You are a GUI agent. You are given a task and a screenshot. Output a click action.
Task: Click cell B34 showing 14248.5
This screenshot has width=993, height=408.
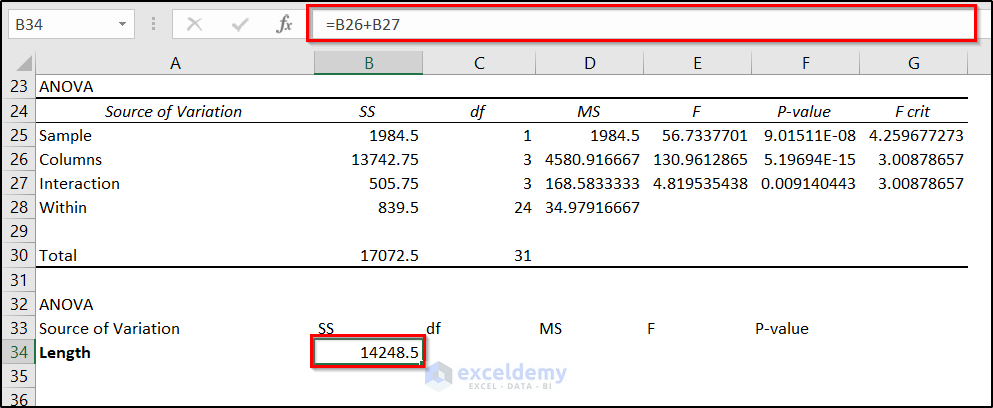368,352
